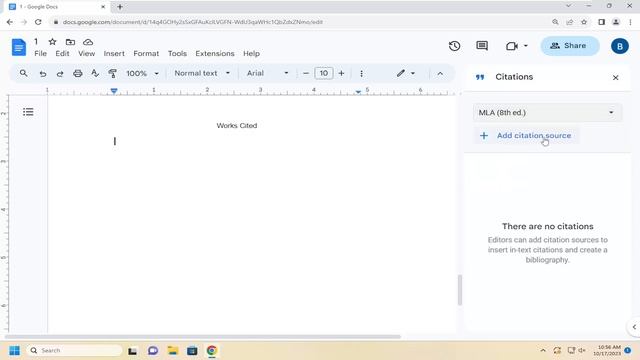Open the View menu
Image resolution: width=640 pixels, height=360 pixels.
[x=87, y=53]
